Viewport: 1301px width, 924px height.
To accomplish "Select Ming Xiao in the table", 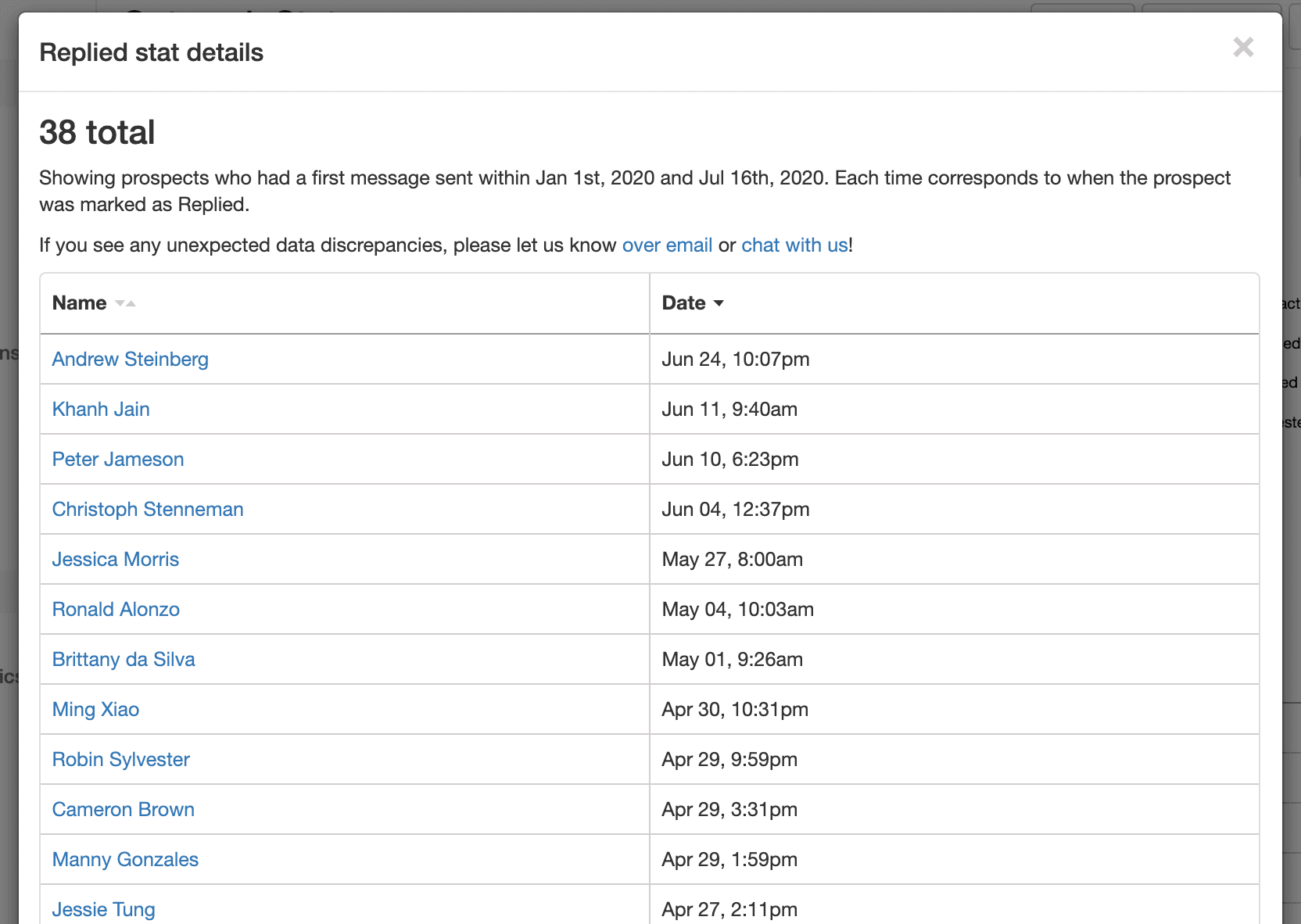I will 95,709.
